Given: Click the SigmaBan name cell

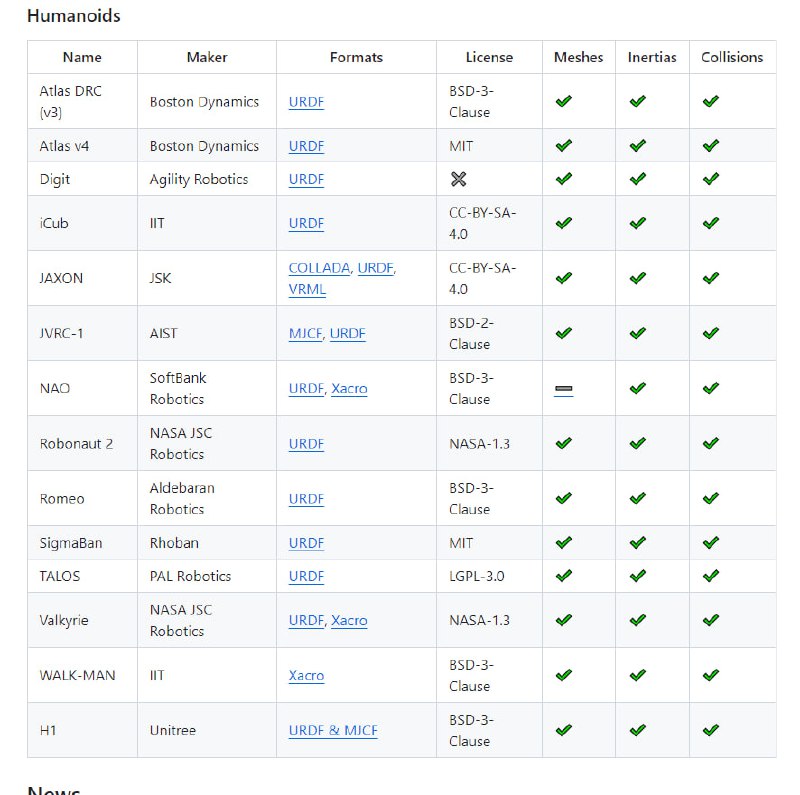Looking at the screenshot, I should [71, 543].
